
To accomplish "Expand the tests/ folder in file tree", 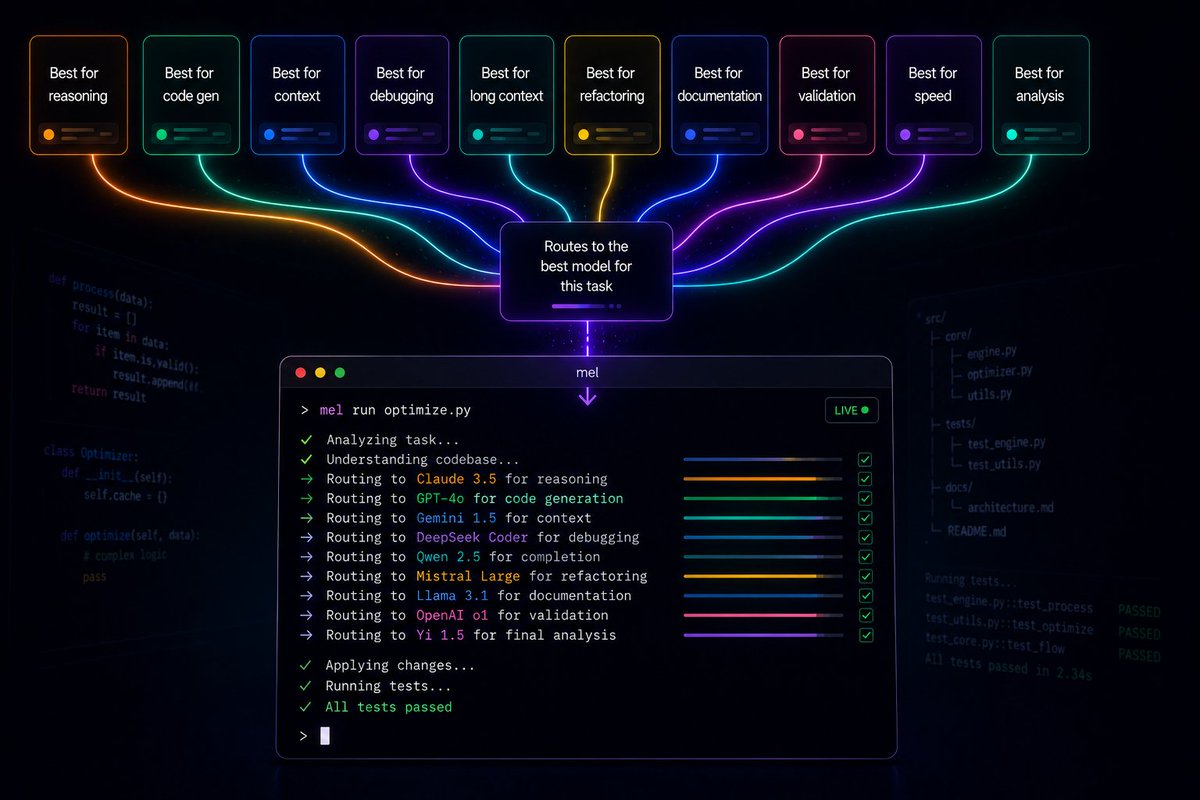I will 961,424.
